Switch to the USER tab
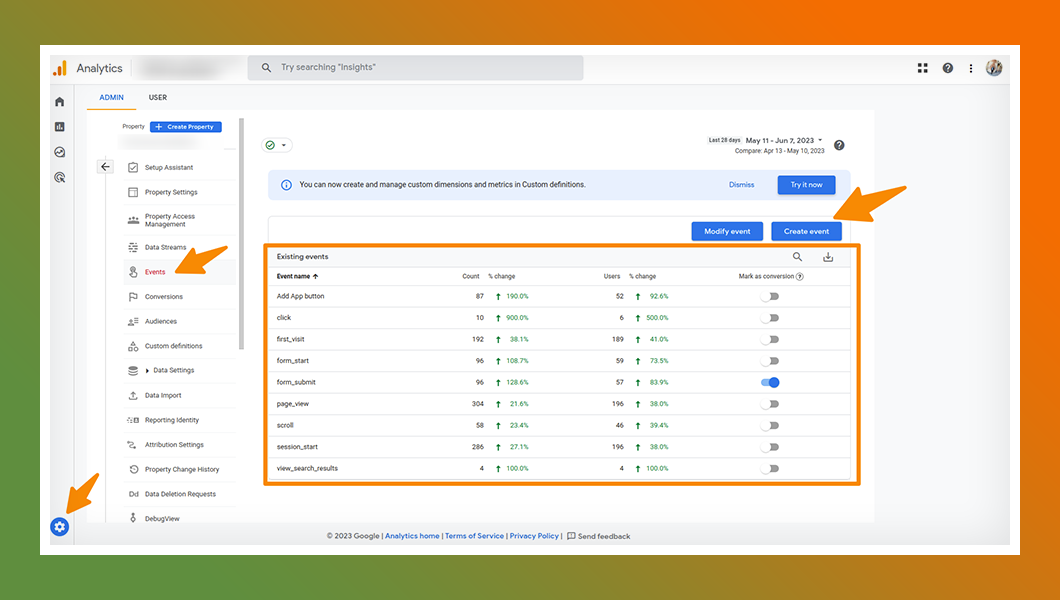The image size is (1060, 600). [158, 98]
